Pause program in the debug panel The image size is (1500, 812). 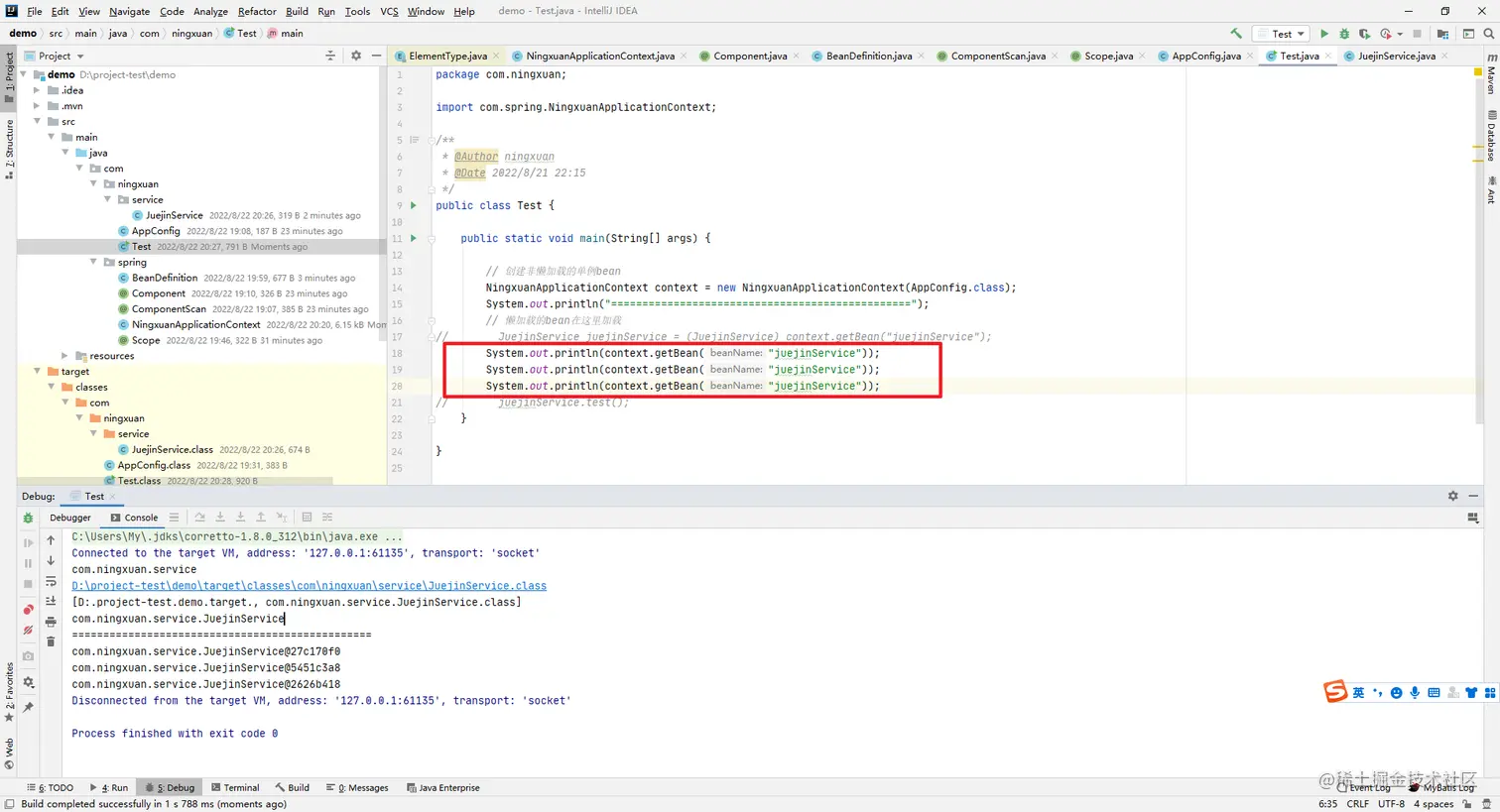pyautogui.click(x=28, y=563)
